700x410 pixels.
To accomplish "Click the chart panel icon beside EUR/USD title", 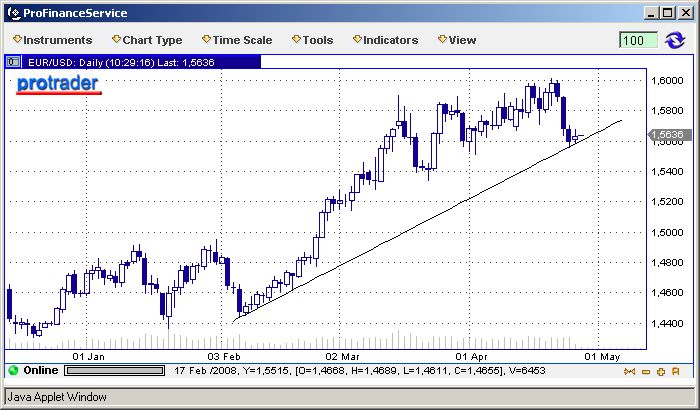I will click(14, 62).
